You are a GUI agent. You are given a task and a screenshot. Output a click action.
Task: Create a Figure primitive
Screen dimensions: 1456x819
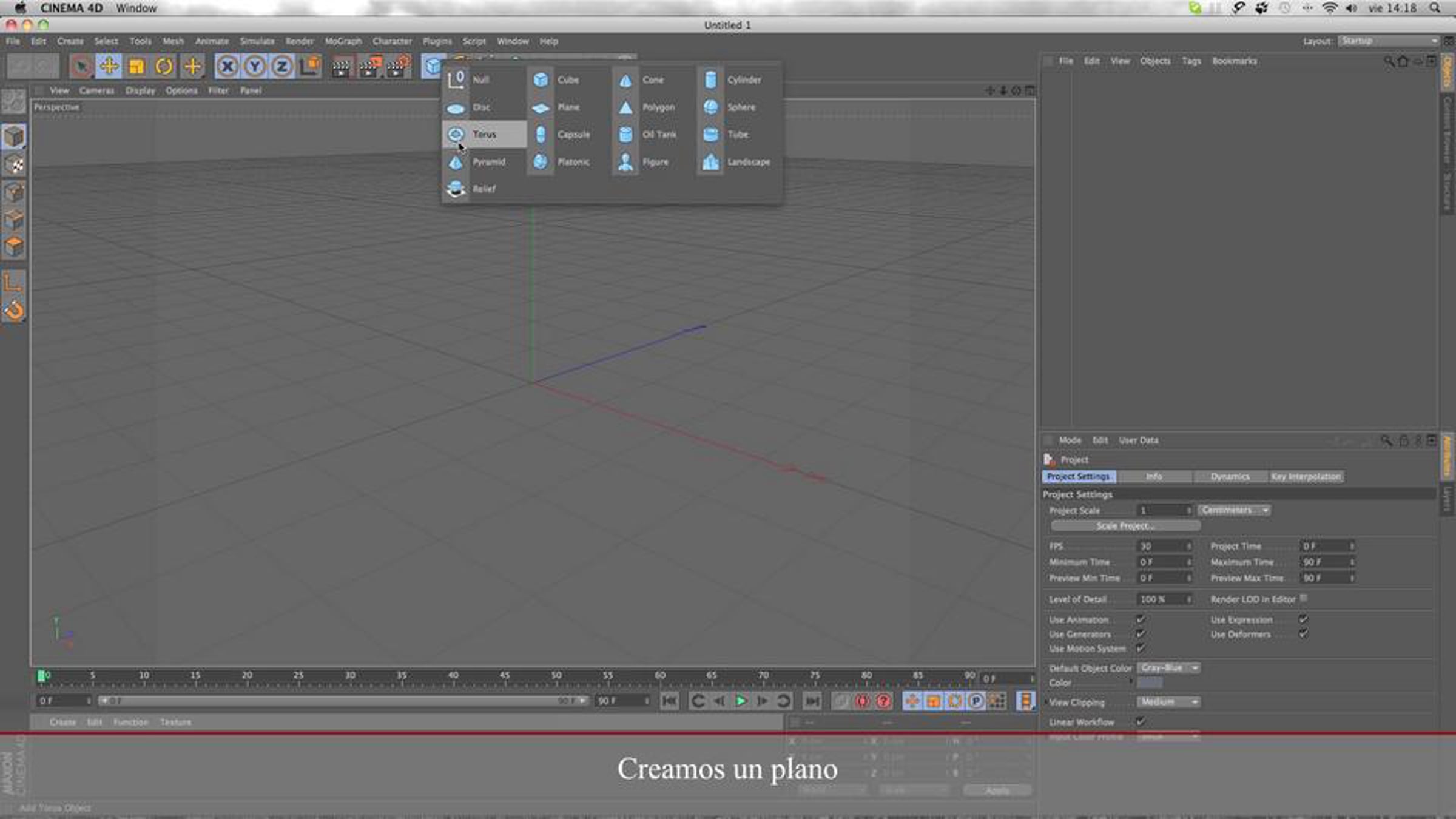(643, 162)
